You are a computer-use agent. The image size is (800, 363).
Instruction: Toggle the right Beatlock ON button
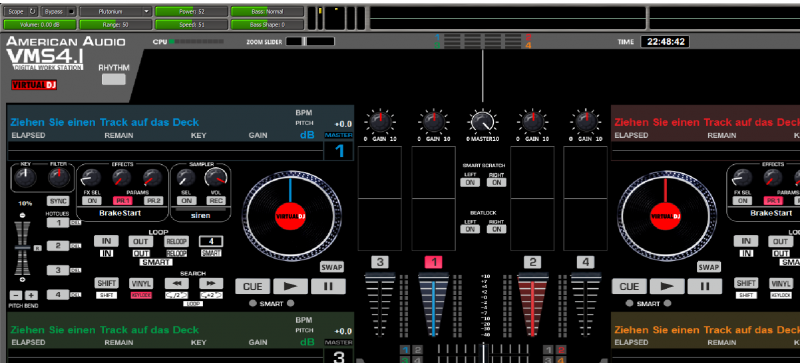click(496, 229)
